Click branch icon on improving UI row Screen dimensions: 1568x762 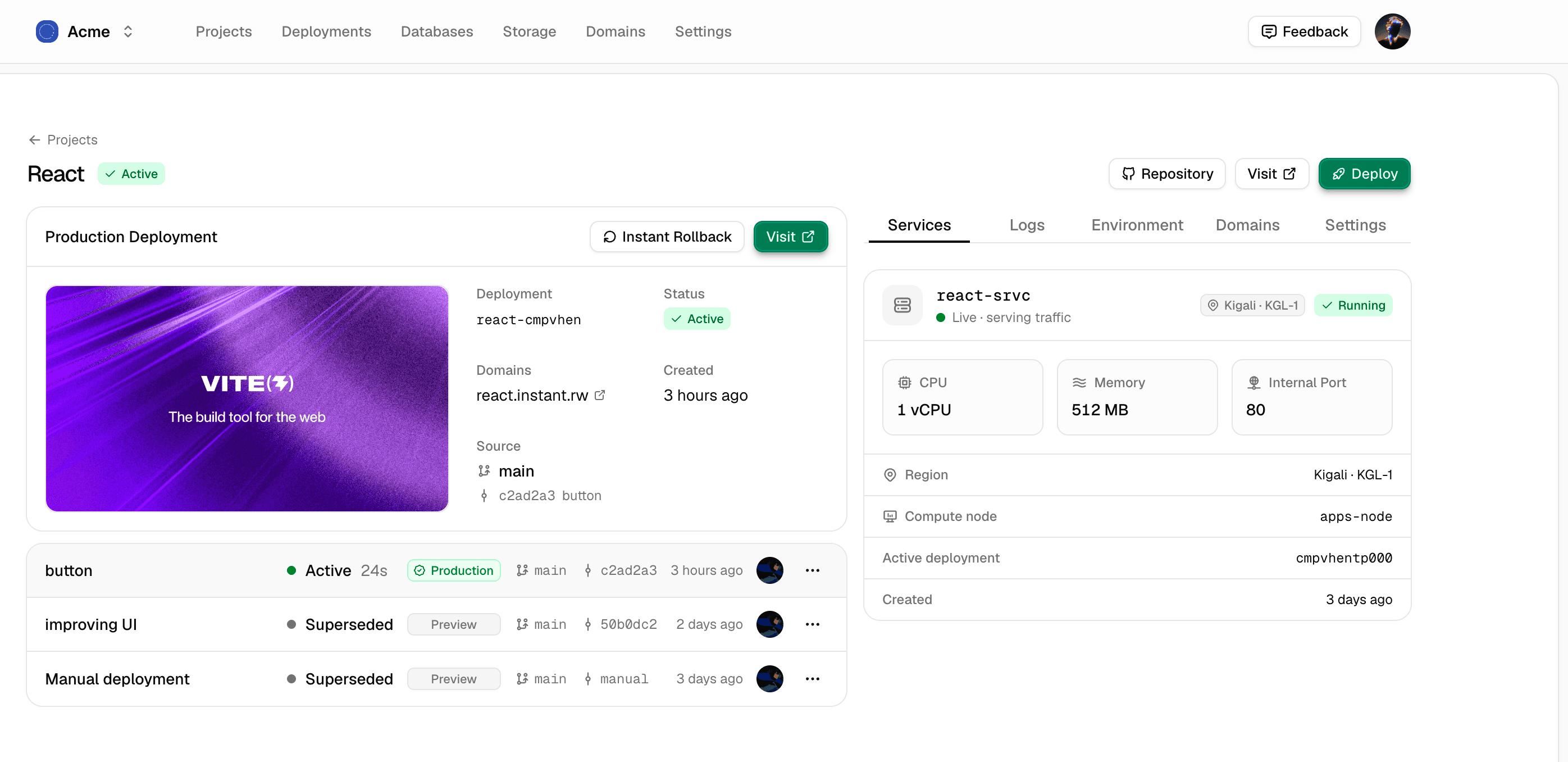tap(522, 625)
